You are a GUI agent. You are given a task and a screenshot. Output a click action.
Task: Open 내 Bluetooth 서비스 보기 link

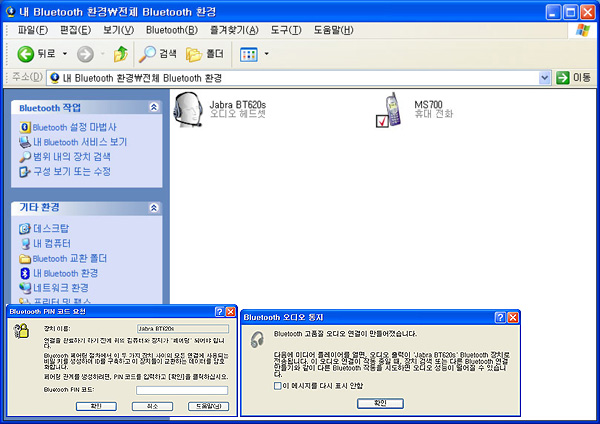click(x=80, y=142)
